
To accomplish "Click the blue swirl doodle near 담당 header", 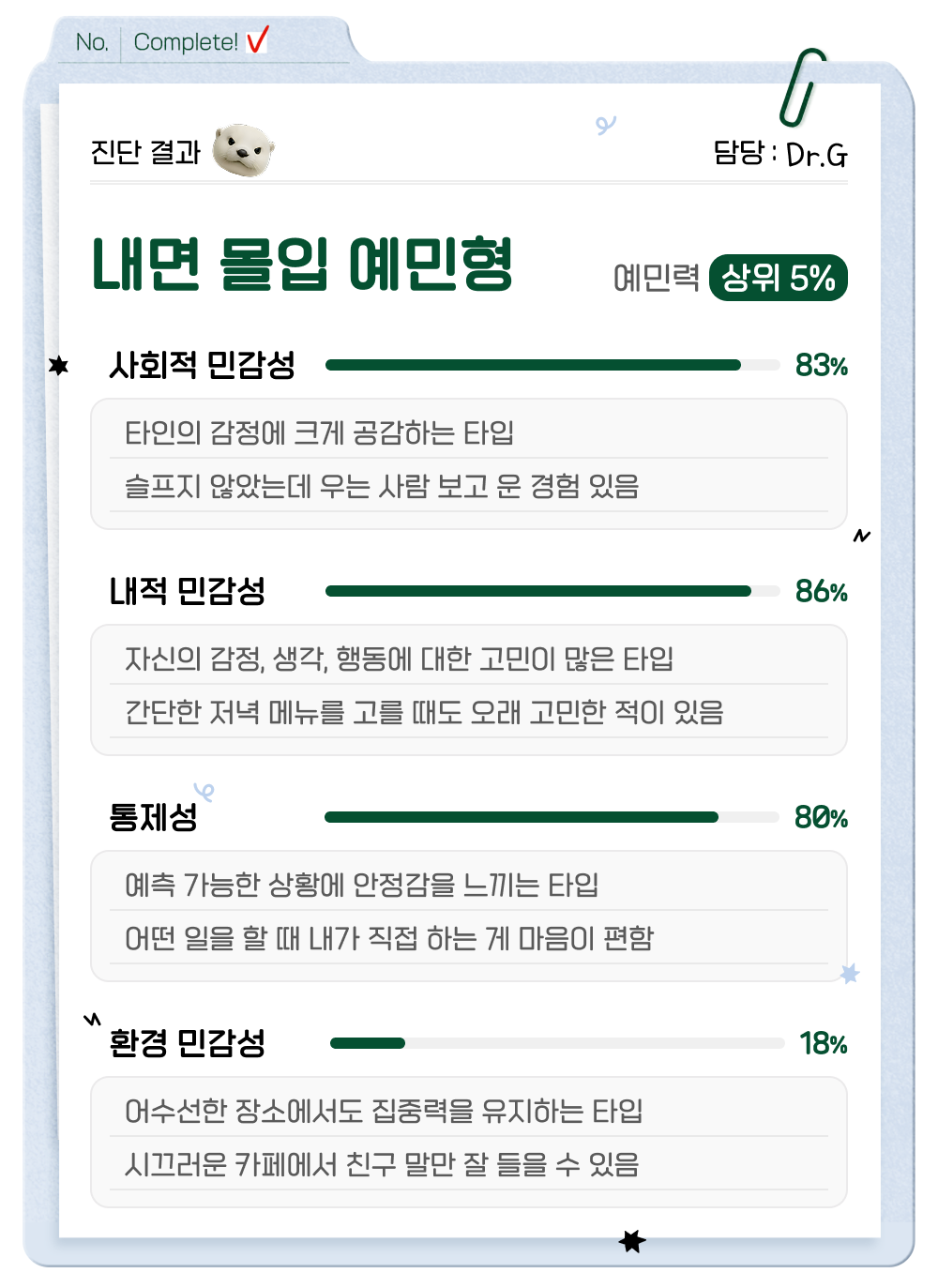I will tap(606, 125).
